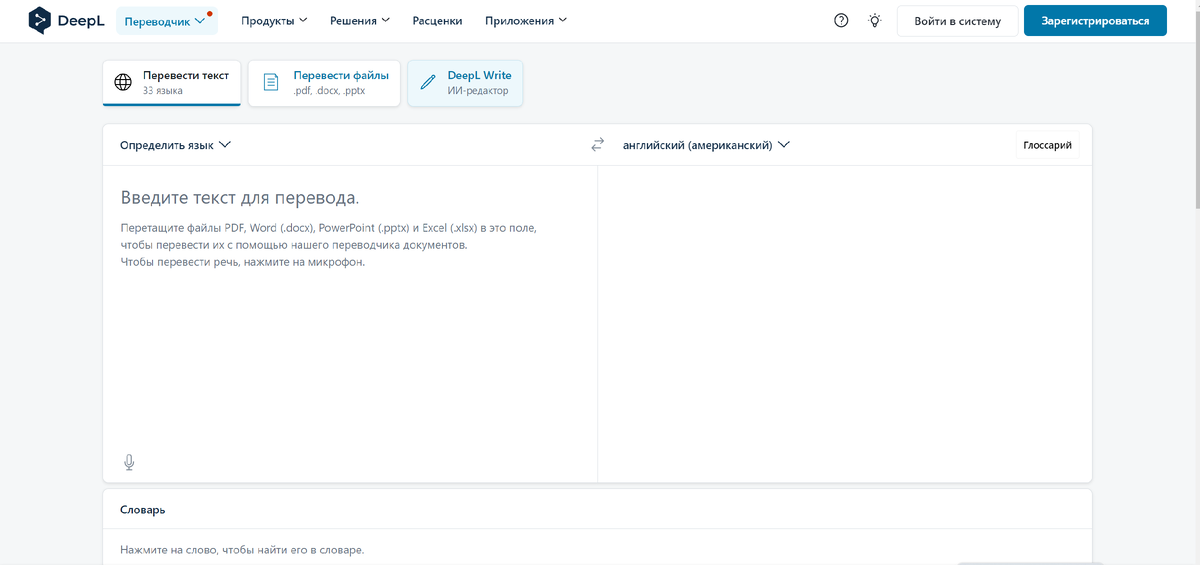Switch to DeepL Write tab
Screen dimensions: 1200x565
(465, 83)
